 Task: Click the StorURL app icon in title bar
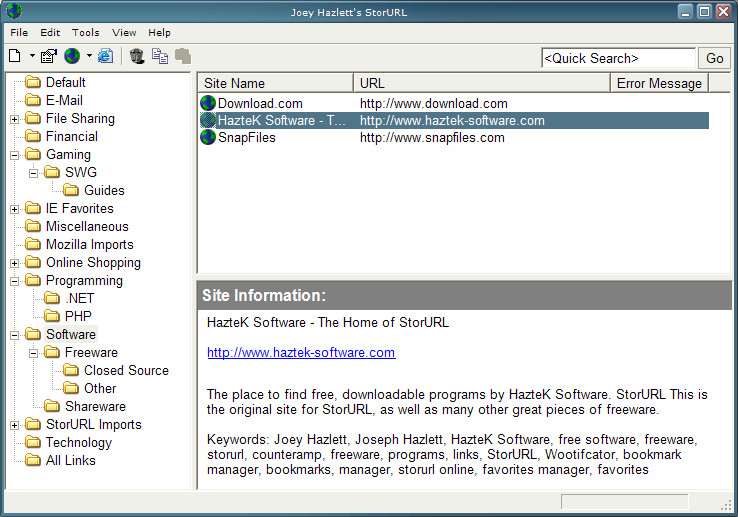tap(14, 10)
